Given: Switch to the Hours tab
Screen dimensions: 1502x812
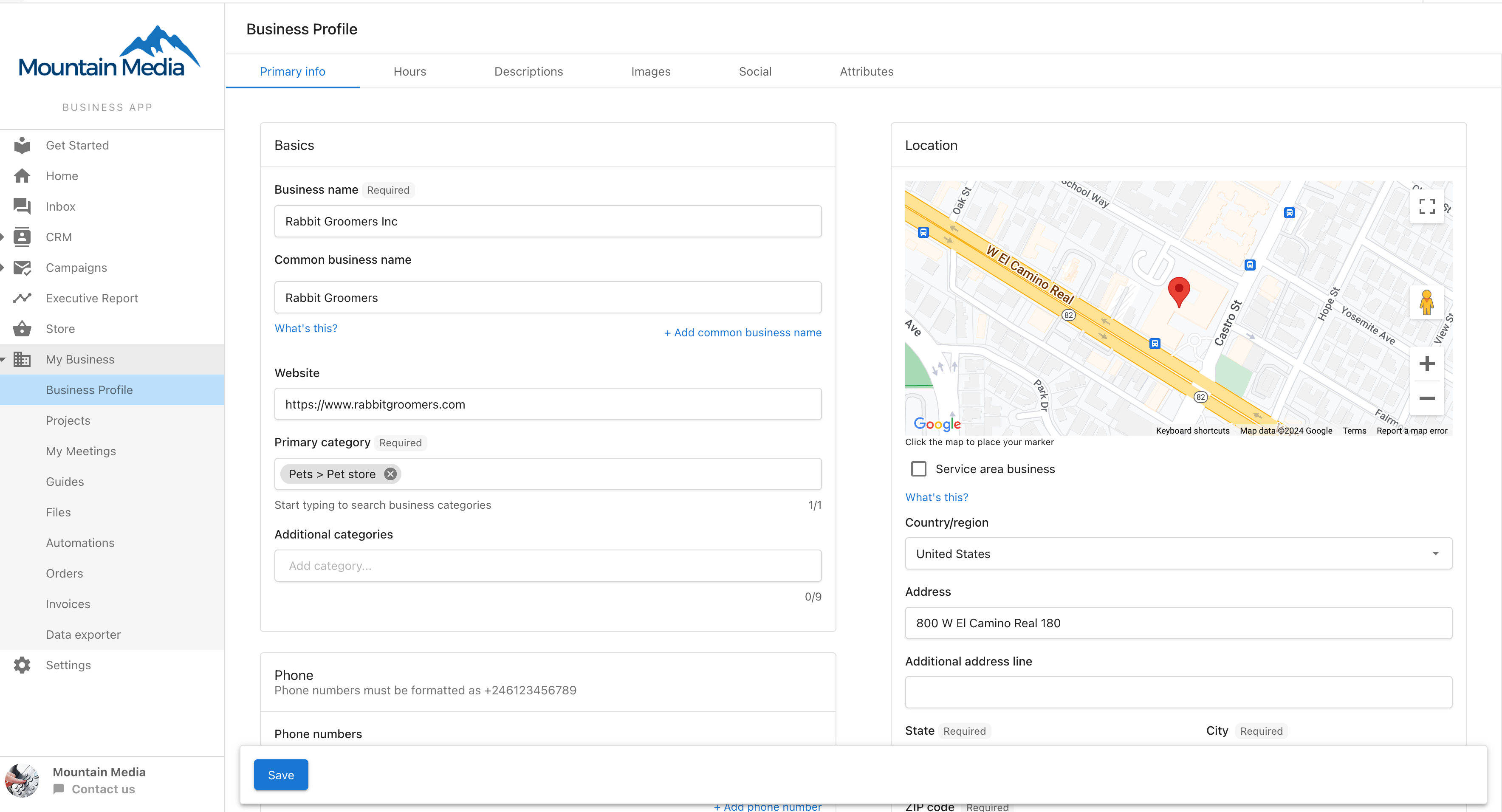Looking at the screenshot, I should pos(410,72).
